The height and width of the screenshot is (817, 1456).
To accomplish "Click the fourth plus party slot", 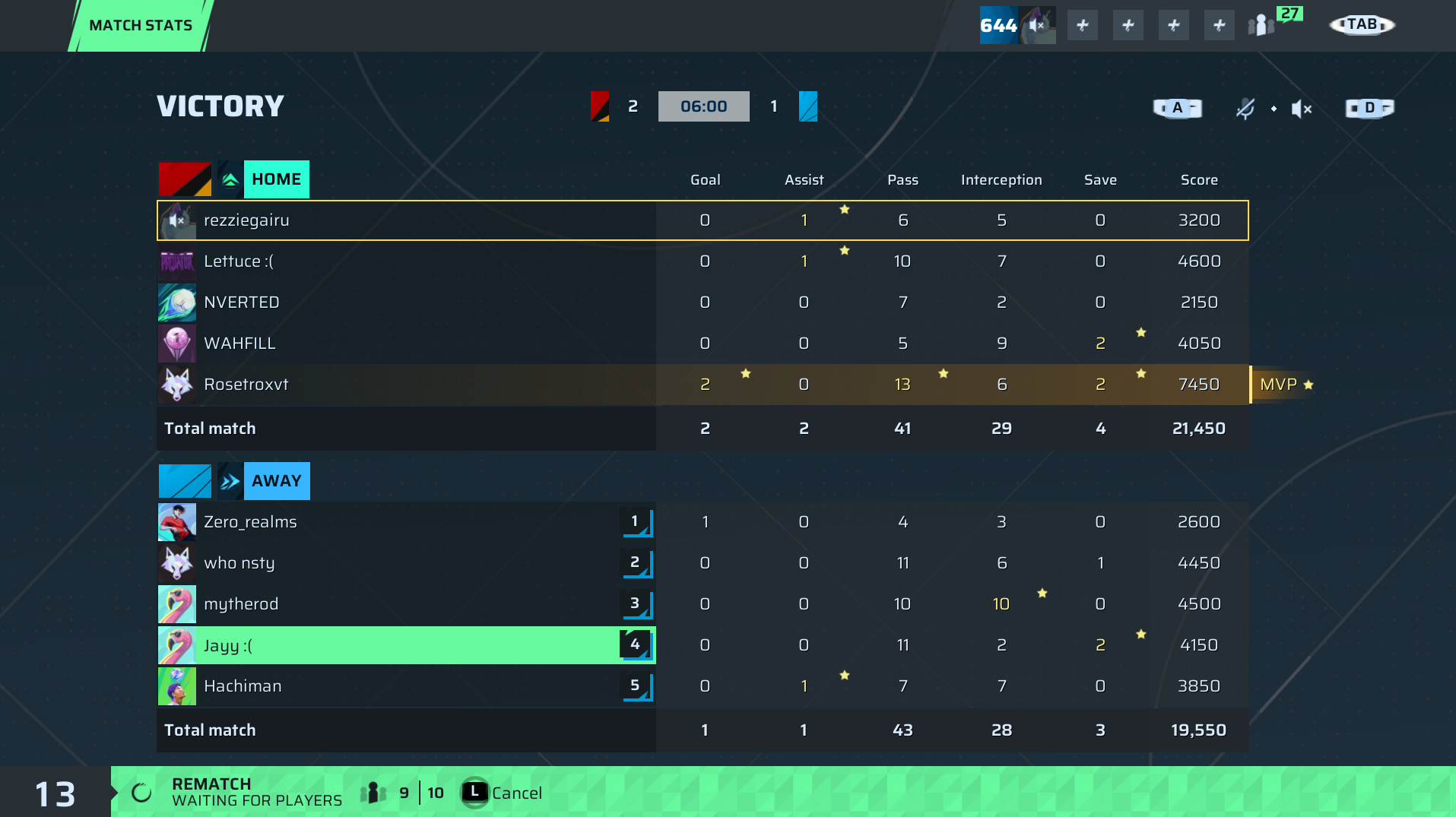I will pos(1220,26).
